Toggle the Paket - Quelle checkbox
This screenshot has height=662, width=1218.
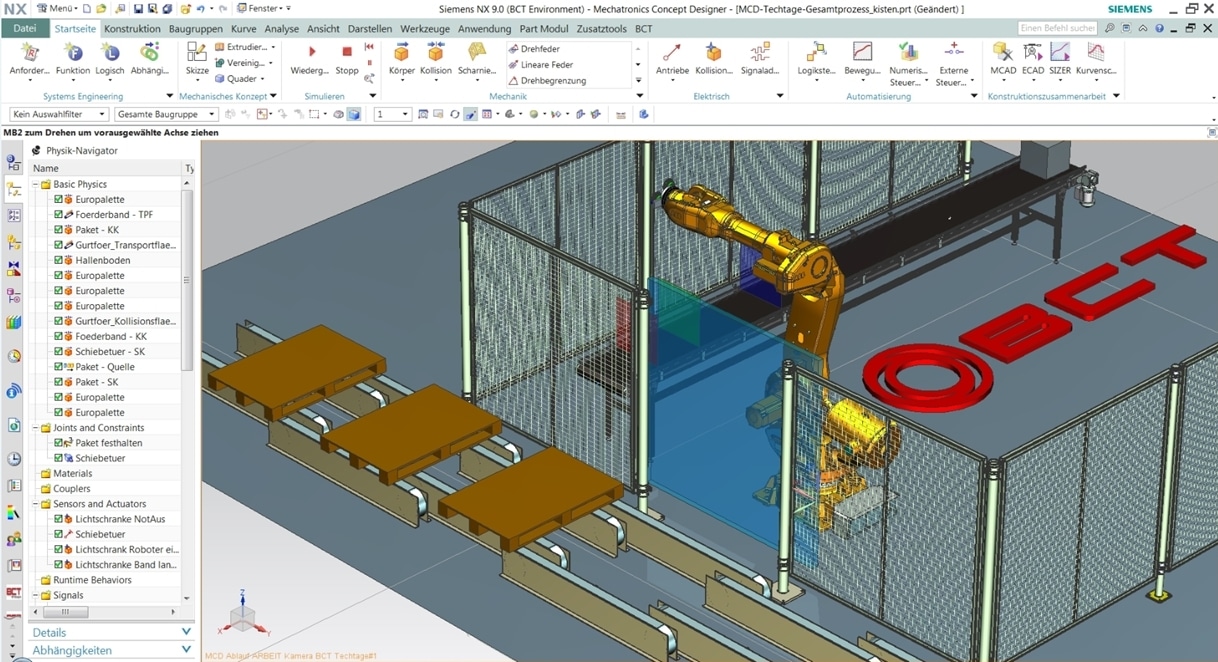pos(59,367)
